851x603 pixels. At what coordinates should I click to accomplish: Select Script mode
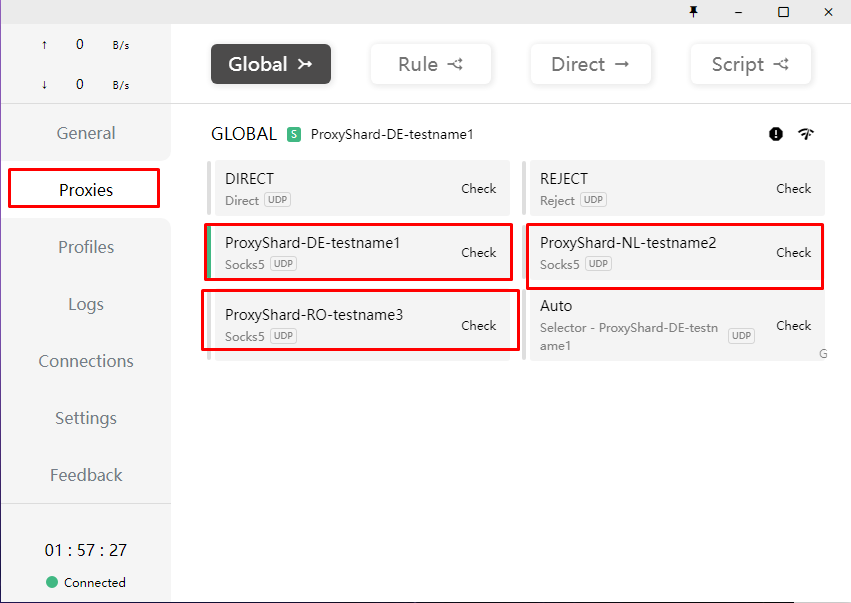(750, 64)
